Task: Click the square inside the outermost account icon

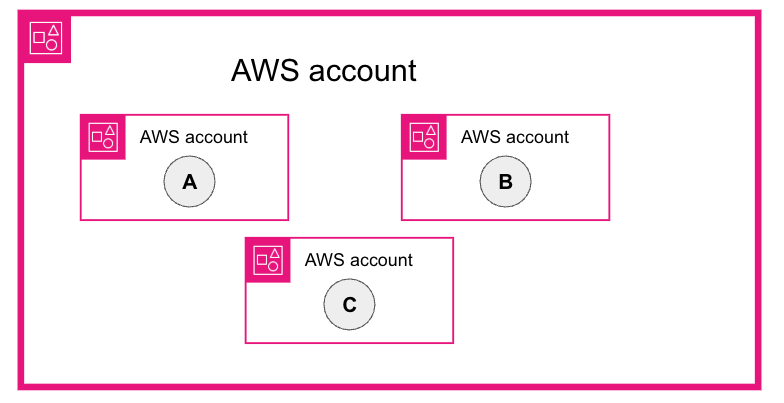Action: (x=39, y=38)
